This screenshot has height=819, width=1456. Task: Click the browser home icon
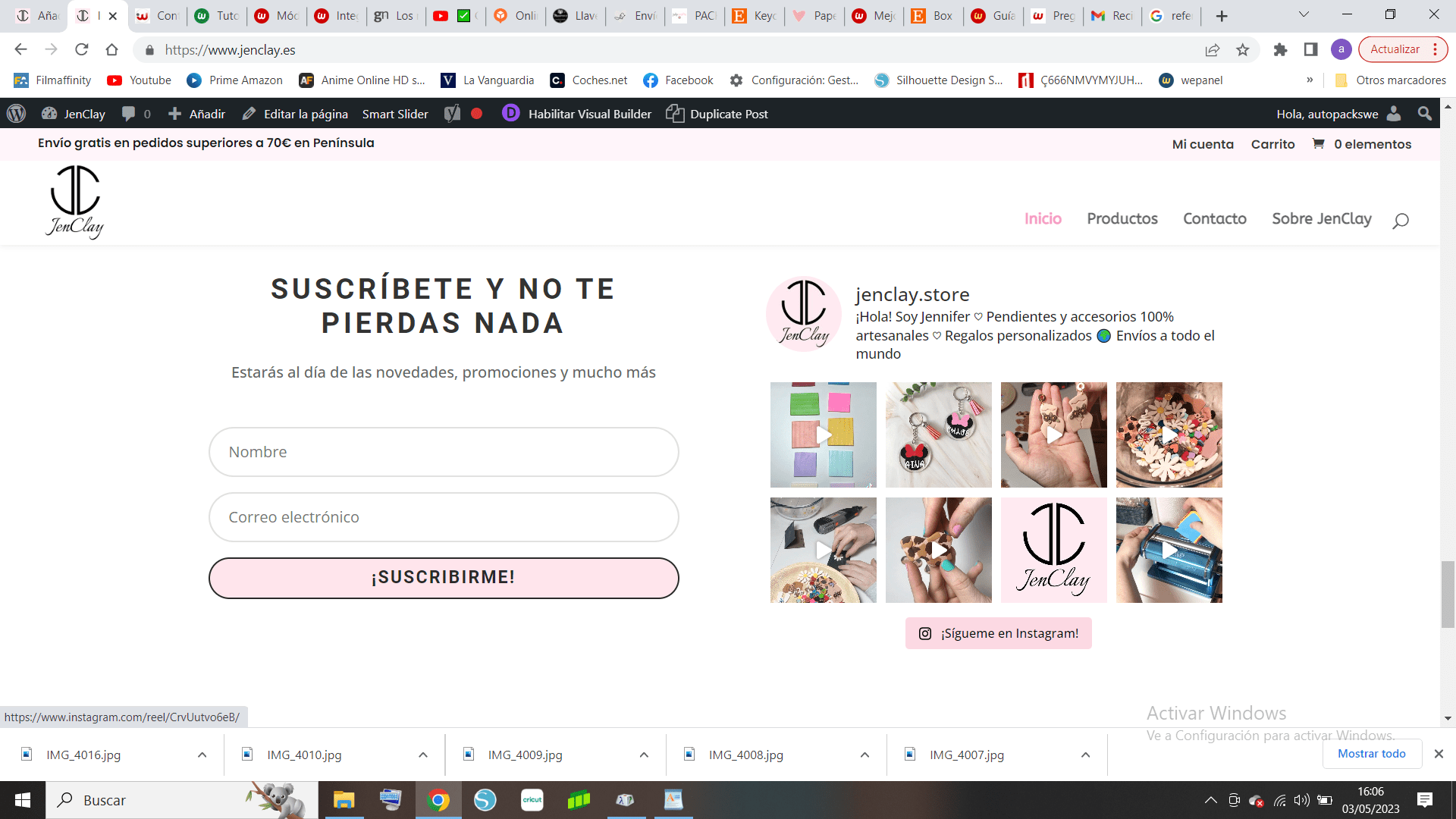(x=111, y=49)
